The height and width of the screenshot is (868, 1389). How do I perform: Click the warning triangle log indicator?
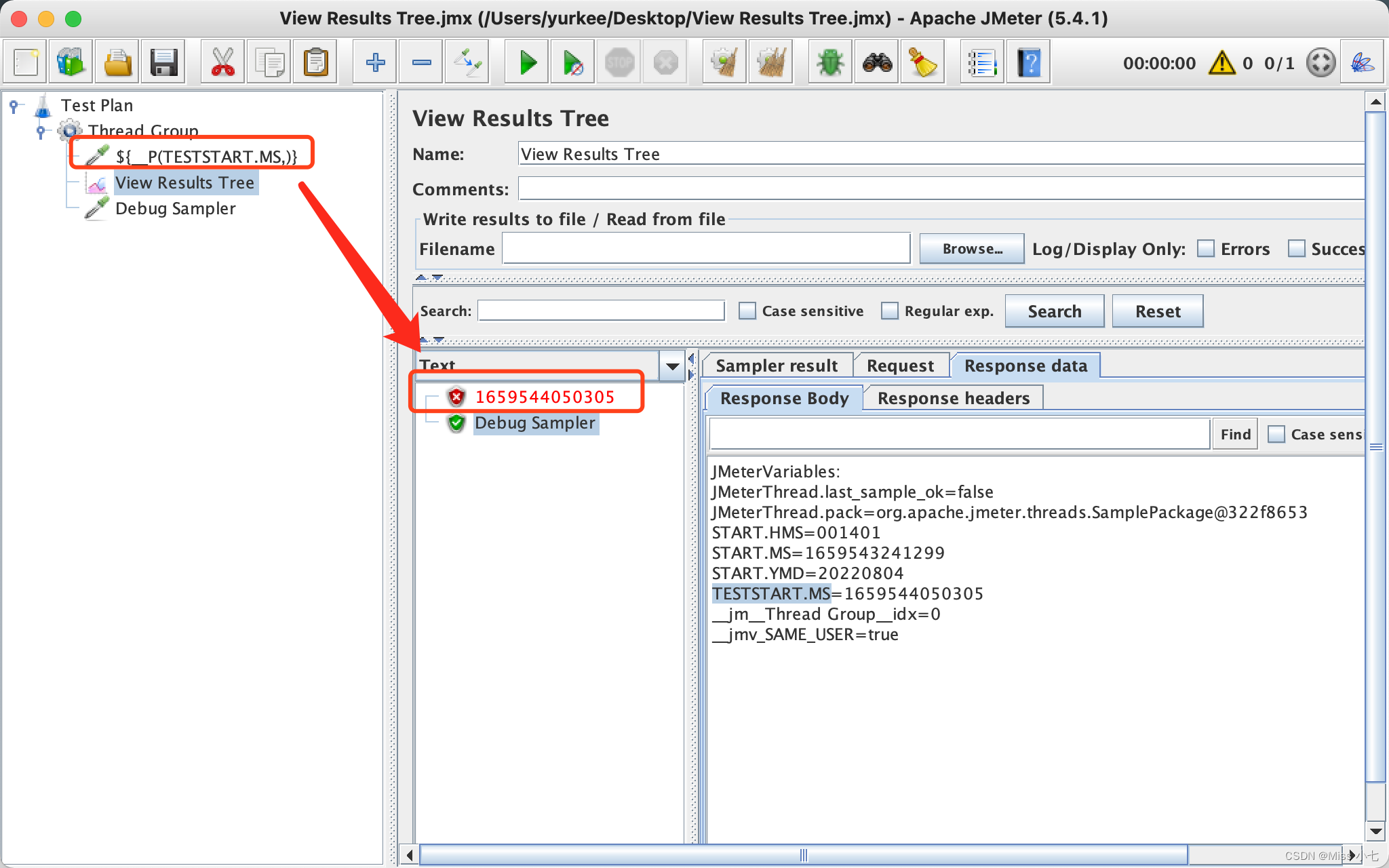coord(1222,63)
